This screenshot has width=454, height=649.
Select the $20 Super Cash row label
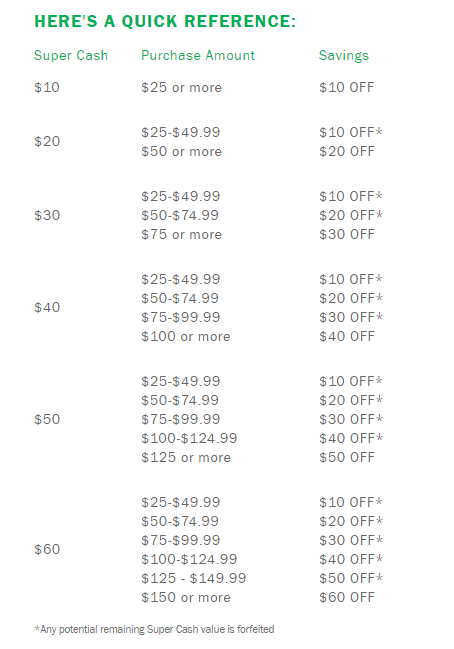click(x=47, y=142)
